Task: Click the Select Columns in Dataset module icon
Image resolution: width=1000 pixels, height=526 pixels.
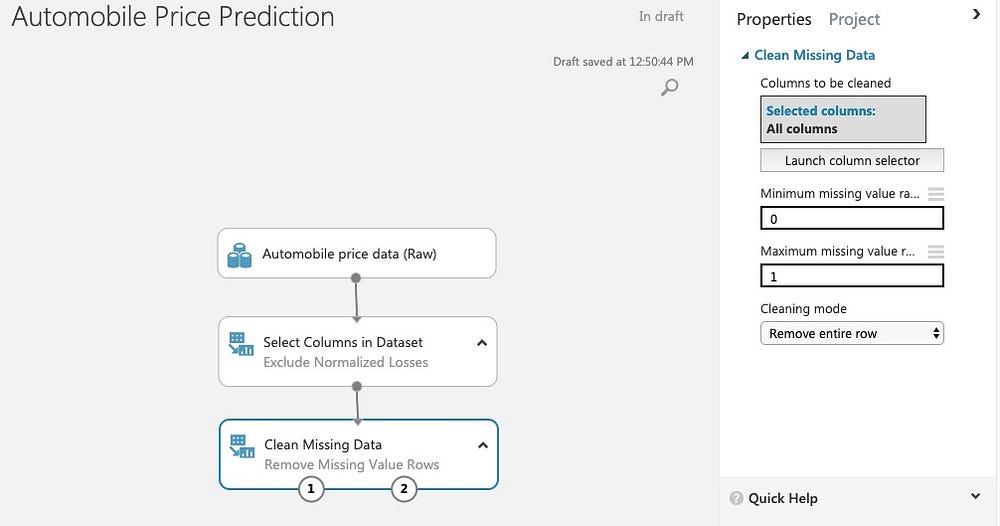Action: [x=241, y=344]
